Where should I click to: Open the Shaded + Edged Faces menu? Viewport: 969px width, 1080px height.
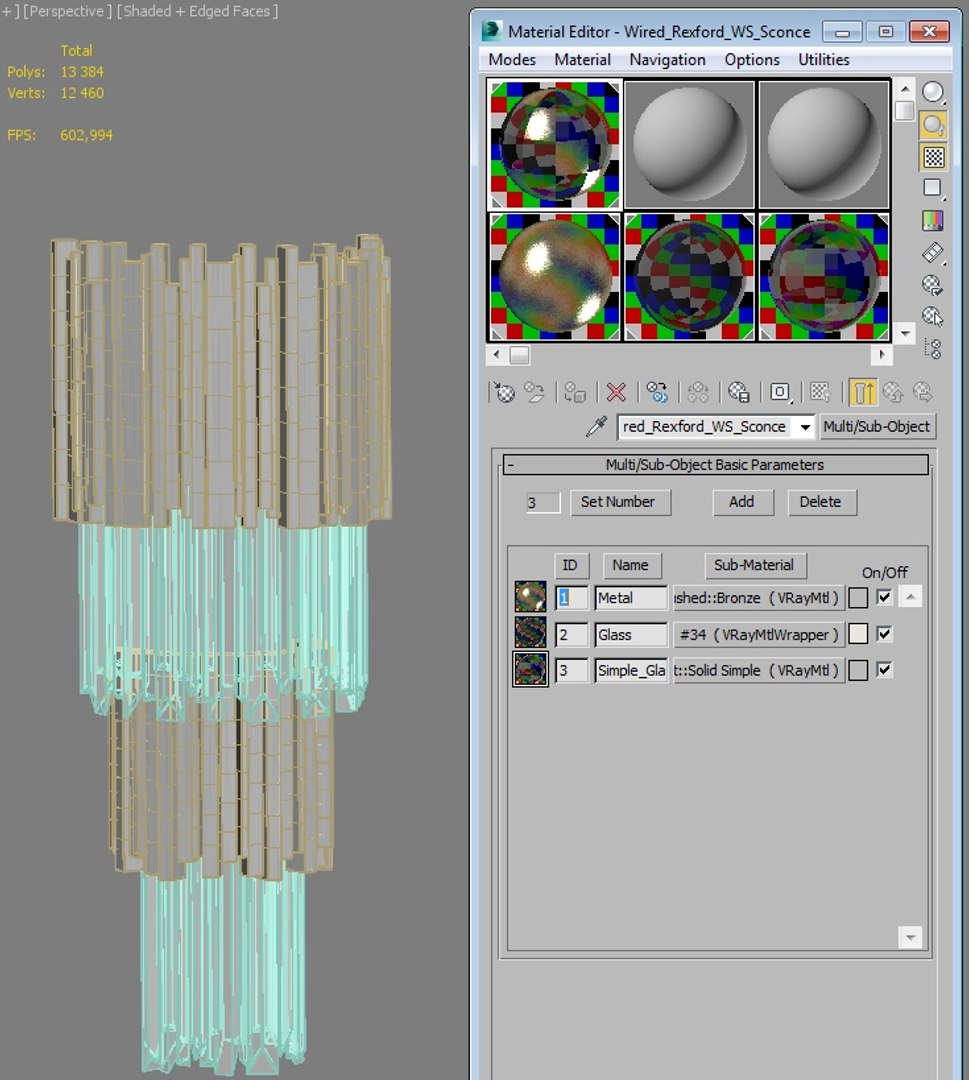[197, 11]
